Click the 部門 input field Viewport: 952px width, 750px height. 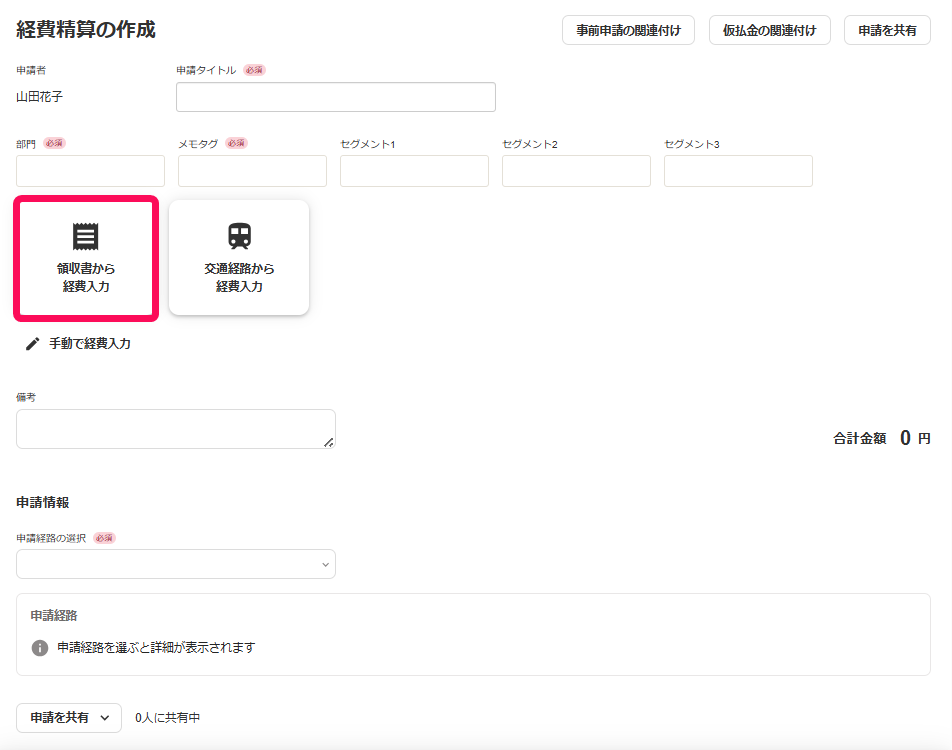tap(90, 171)
